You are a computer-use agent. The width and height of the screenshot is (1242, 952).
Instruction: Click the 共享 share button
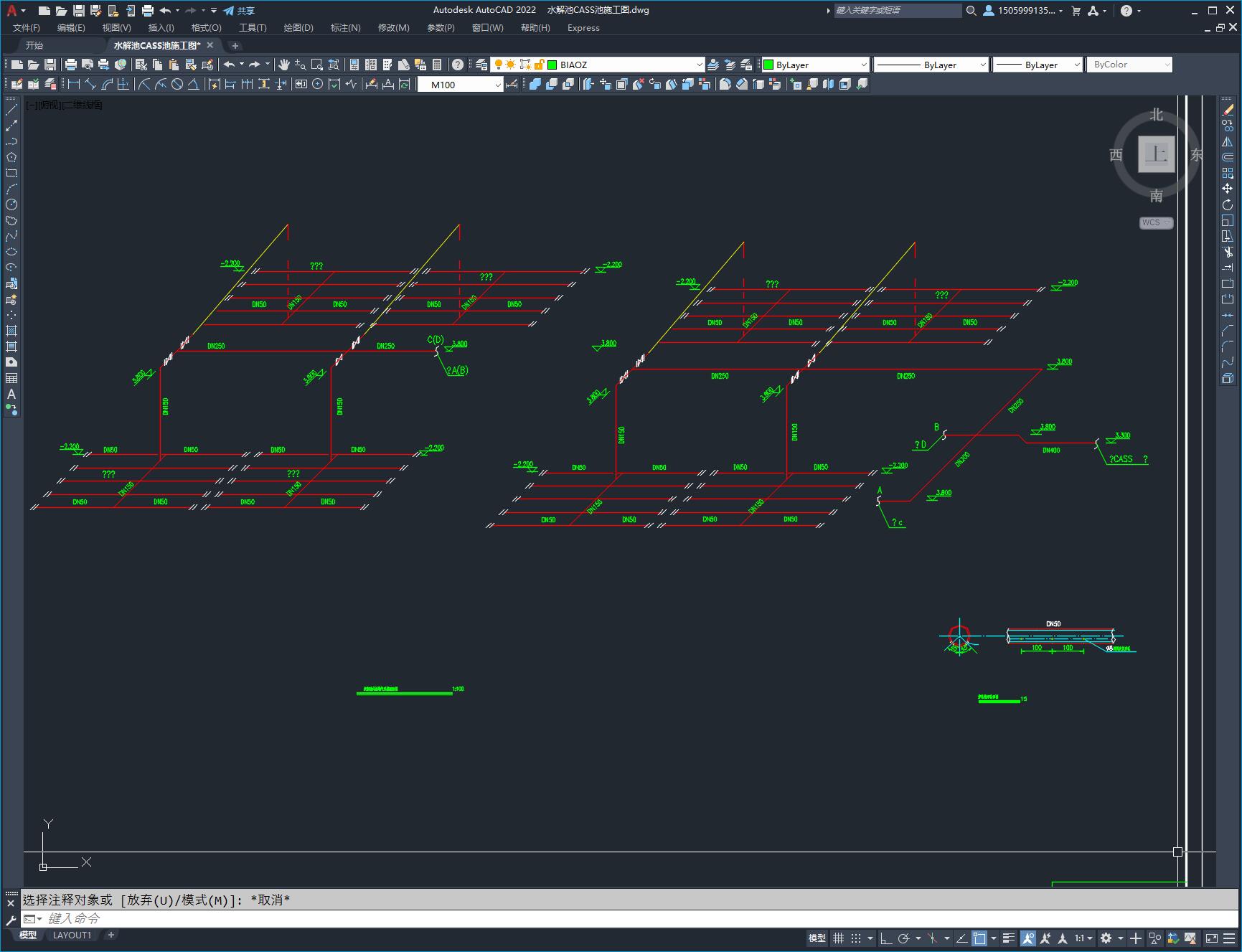coord(239,11)
